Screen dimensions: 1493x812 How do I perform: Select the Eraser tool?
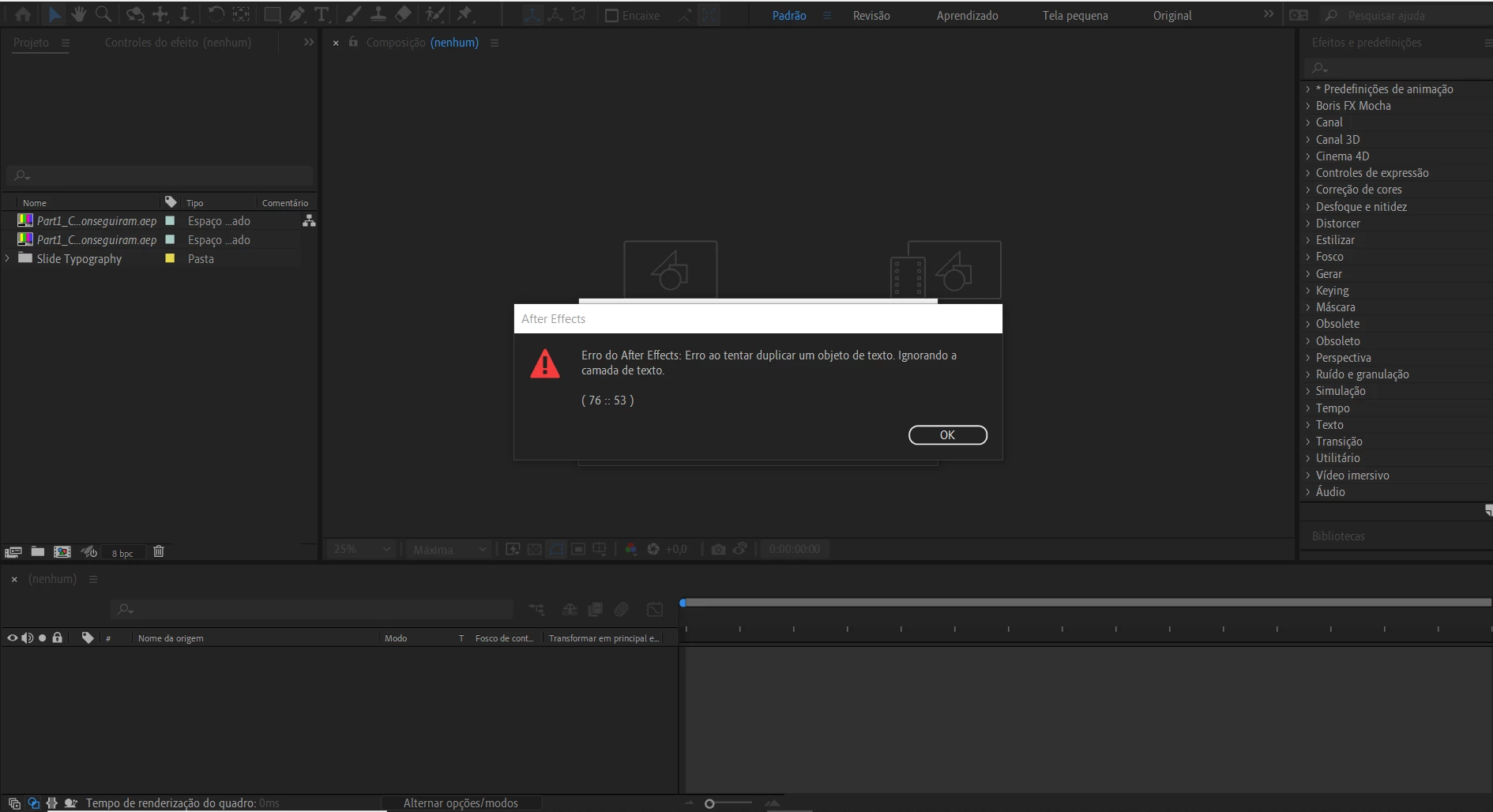click(403, 14)
